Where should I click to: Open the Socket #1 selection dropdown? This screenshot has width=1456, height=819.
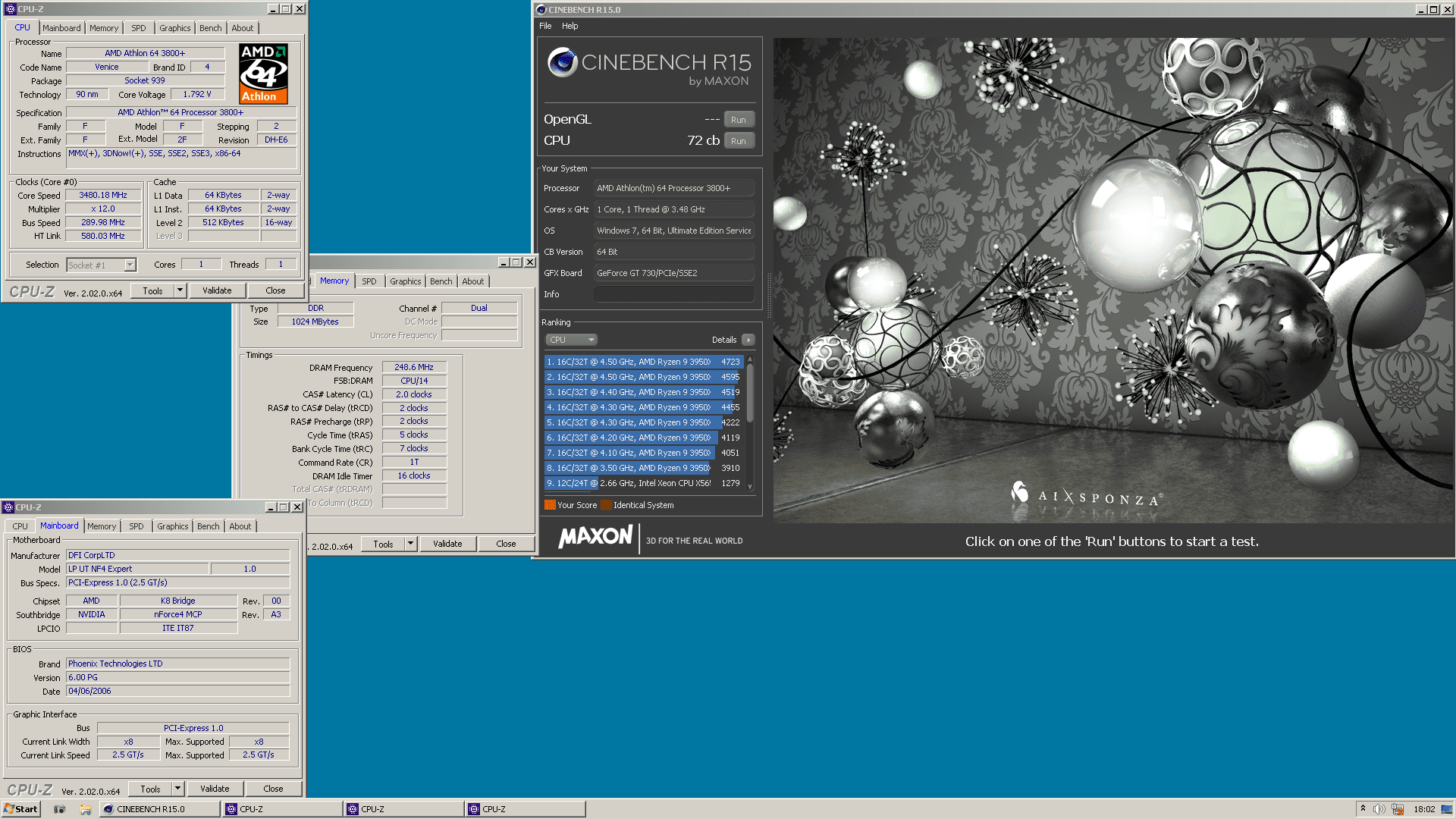(130, 265)
